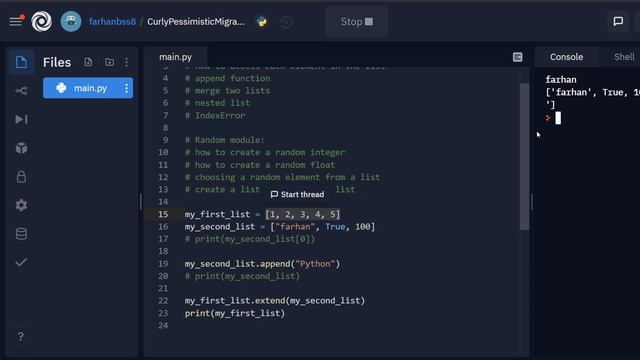The image size is (640, 360).
Task: Click the Python language icon in header
Action: tap(262, 22)
